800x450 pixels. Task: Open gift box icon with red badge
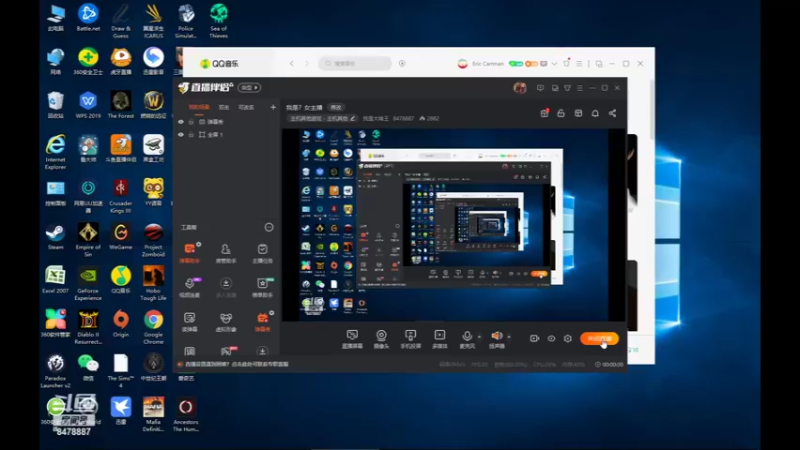pos(544,113)
